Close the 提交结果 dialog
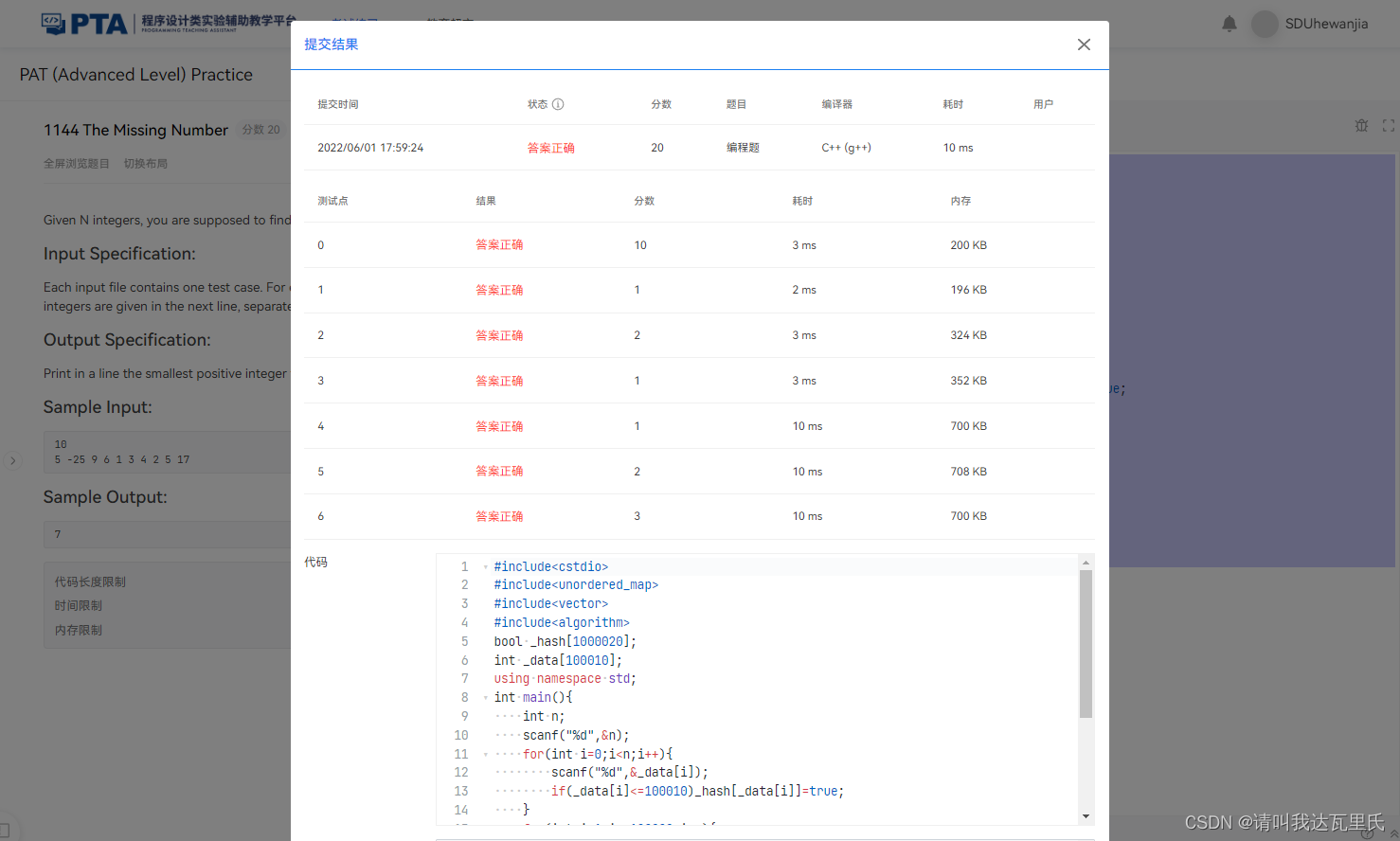The height and width of the screenshot is (841, 1400). pyautogui.click(x=1084, y=45)
